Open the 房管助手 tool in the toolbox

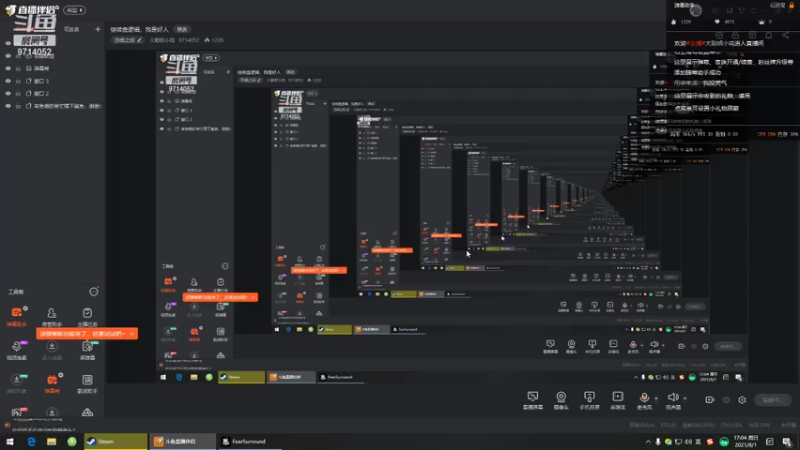[52, 316]
